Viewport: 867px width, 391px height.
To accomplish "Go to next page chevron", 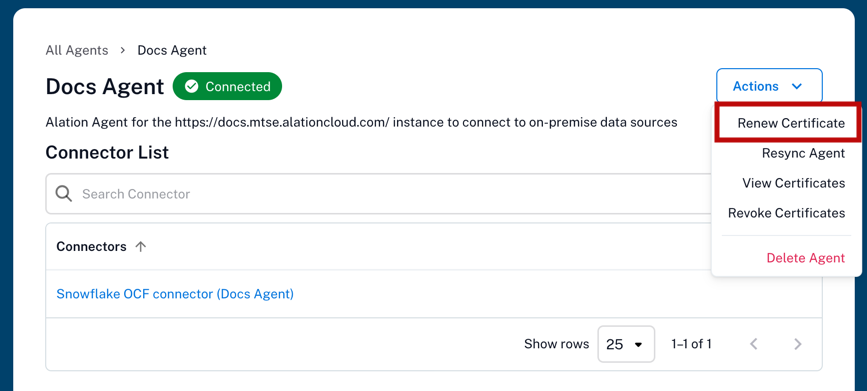I will pyautogui.click(x=797, y=344).
